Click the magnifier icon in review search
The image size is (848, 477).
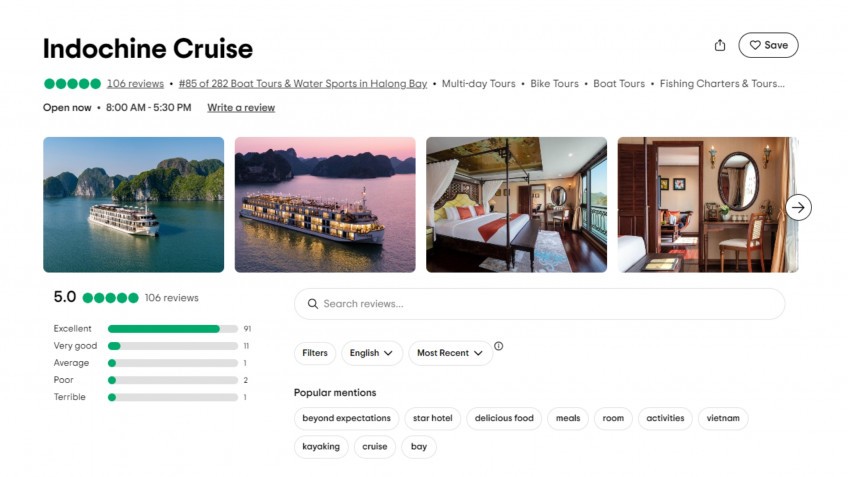pos(313,304)
